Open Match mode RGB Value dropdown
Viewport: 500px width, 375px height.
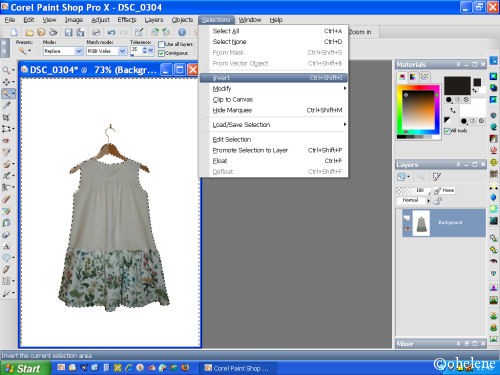(x=122, y=51)
